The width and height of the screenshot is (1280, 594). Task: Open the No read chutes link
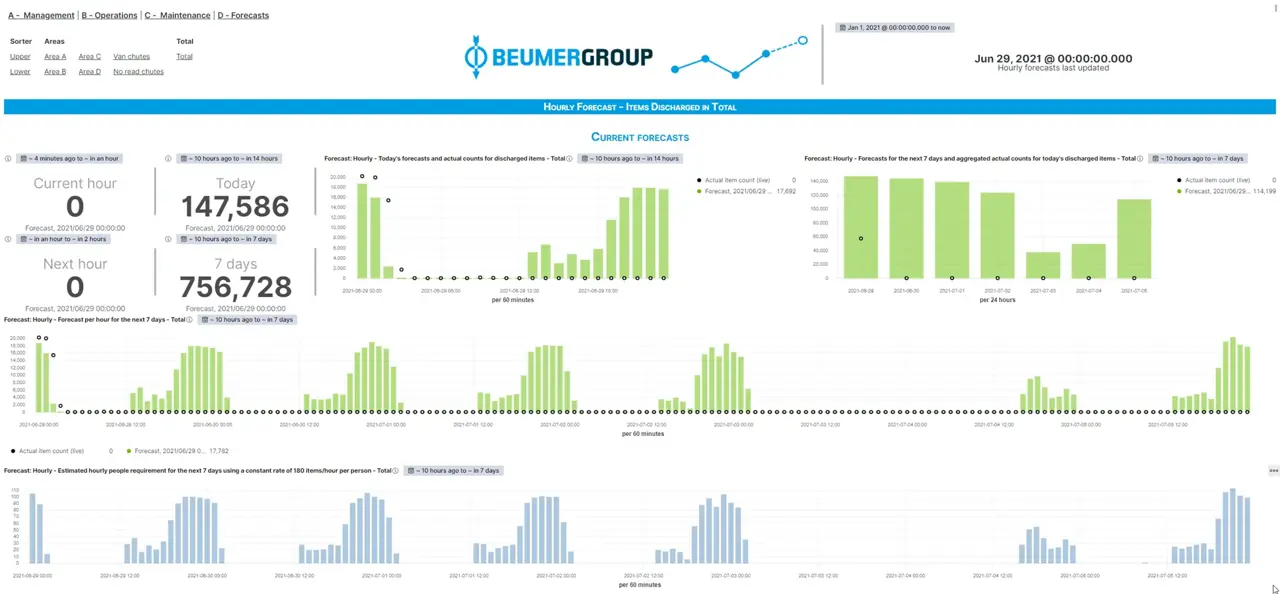tap(138, 72)
